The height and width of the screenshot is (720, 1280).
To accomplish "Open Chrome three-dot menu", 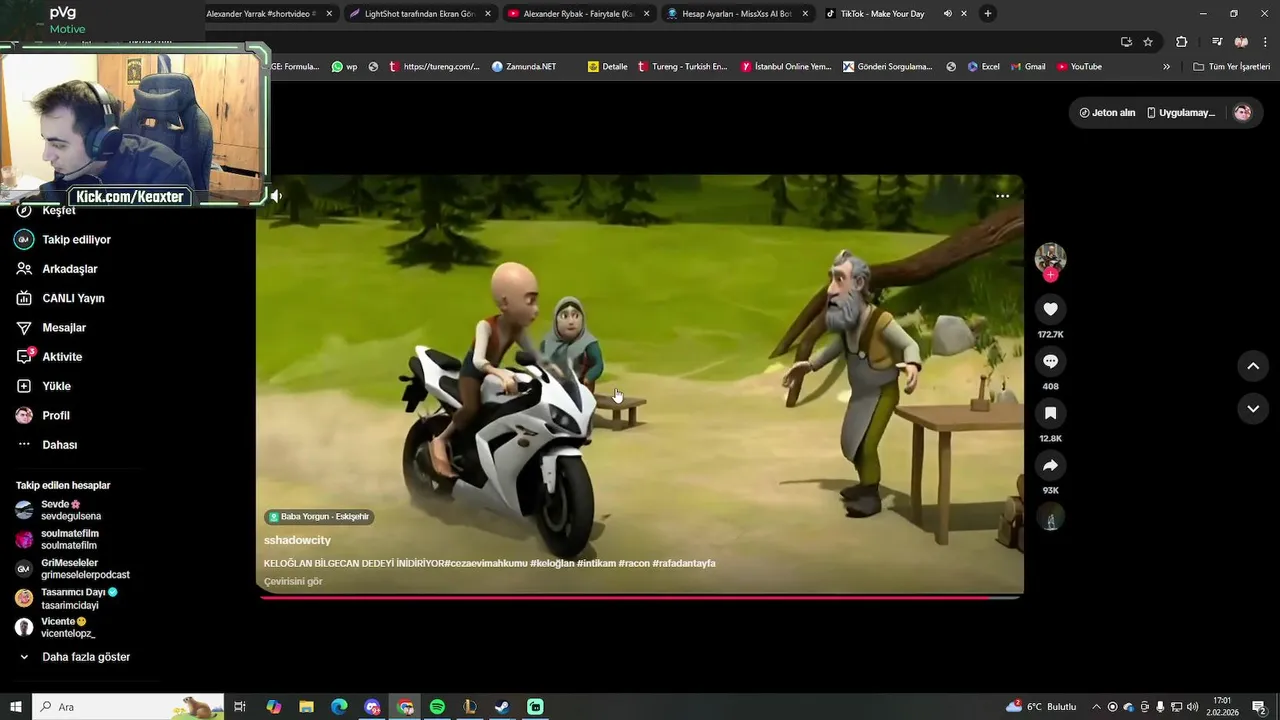I will click(1265, 42).
